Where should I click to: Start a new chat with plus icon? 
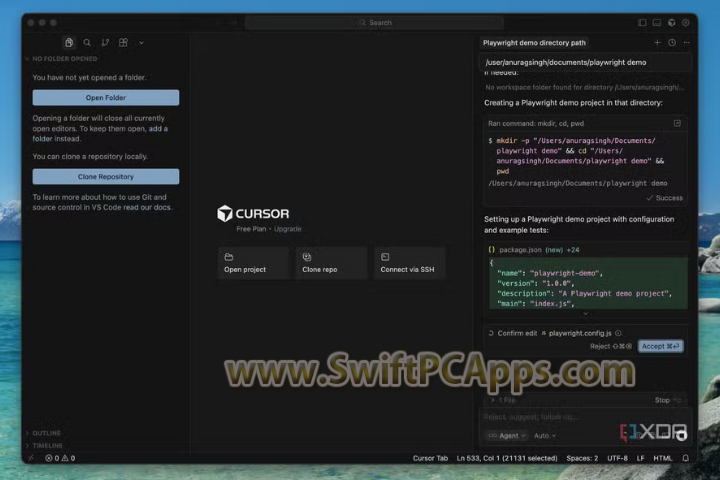pyautogui.click(x=657, y=43)
